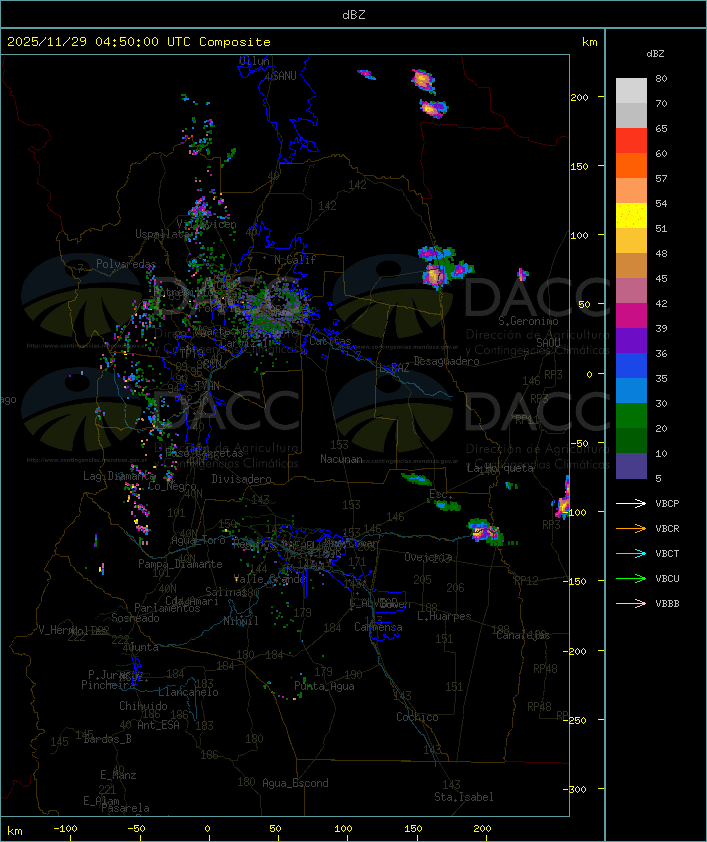
Task: Click the 'Nacunan' map label
Action: click(x=341, y=459)
